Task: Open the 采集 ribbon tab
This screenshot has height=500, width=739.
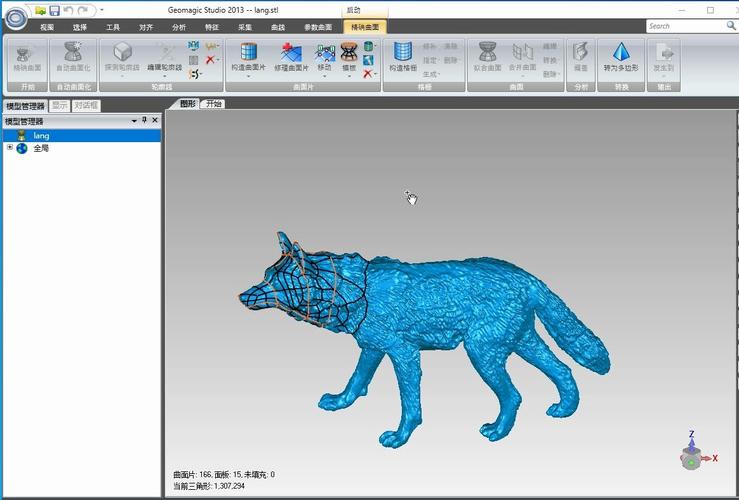Action: tap(245, 27)
